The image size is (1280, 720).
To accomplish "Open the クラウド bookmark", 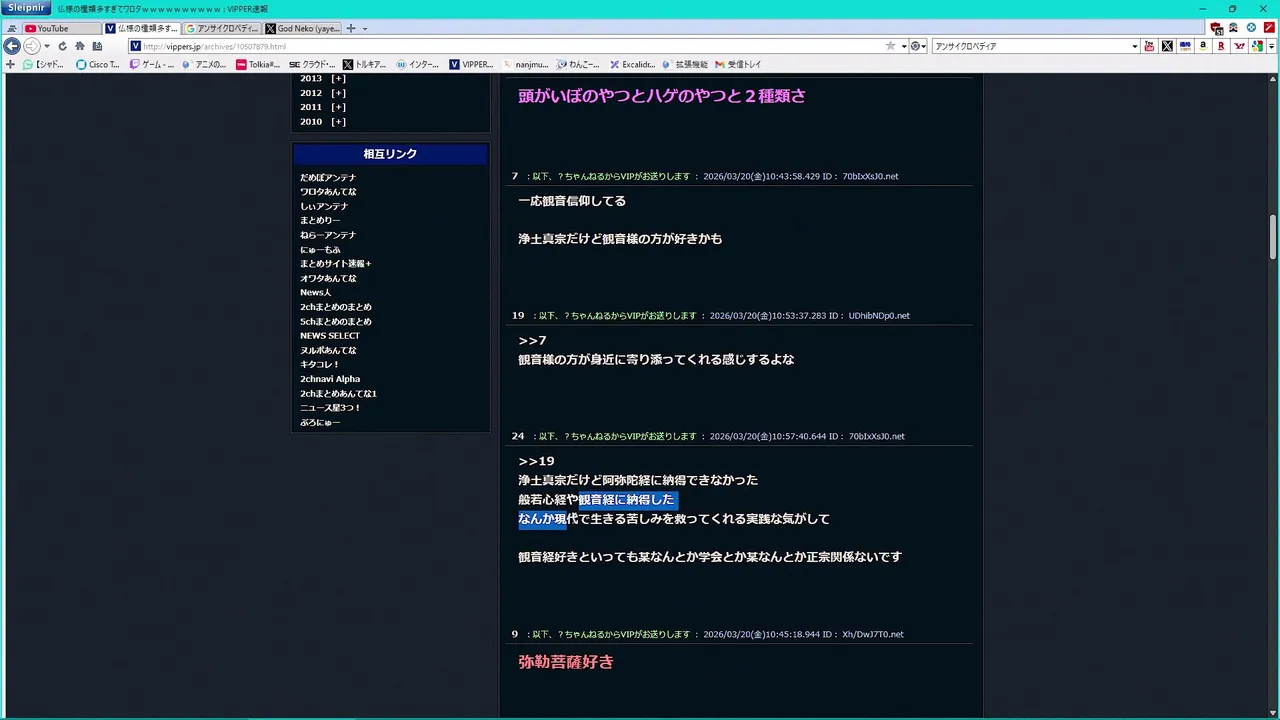I will [312, 64].
